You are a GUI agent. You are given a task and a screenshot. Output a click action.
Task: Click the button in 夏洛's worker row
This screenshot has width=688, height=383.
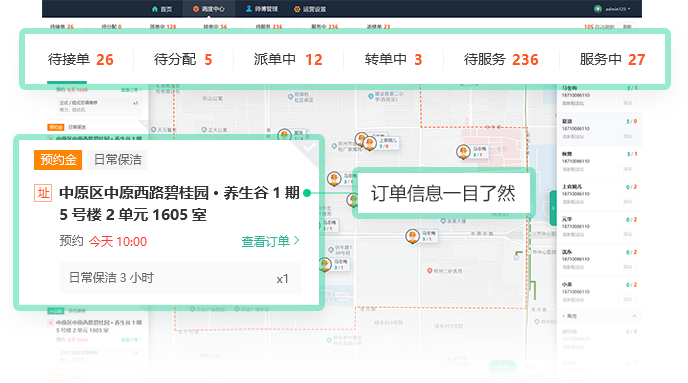pyautogui.click(x=627, y=136)
